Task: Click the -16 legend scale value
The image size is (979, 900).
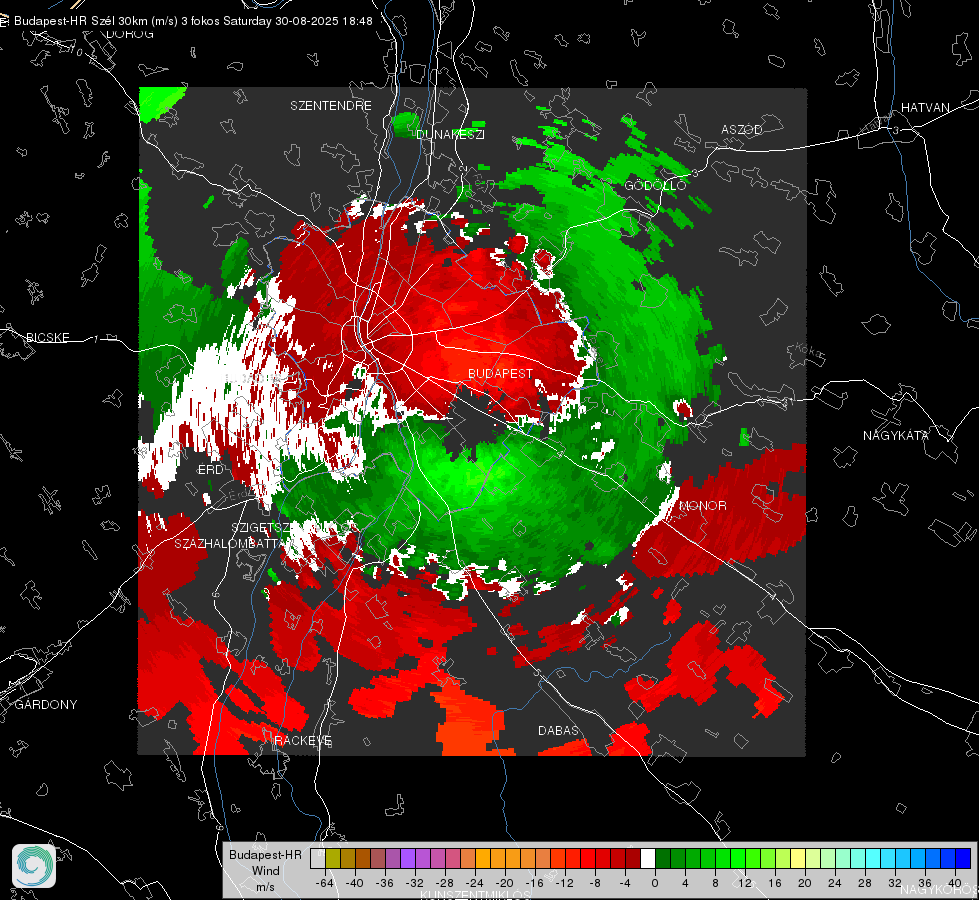Action: (x=534, y=884)
